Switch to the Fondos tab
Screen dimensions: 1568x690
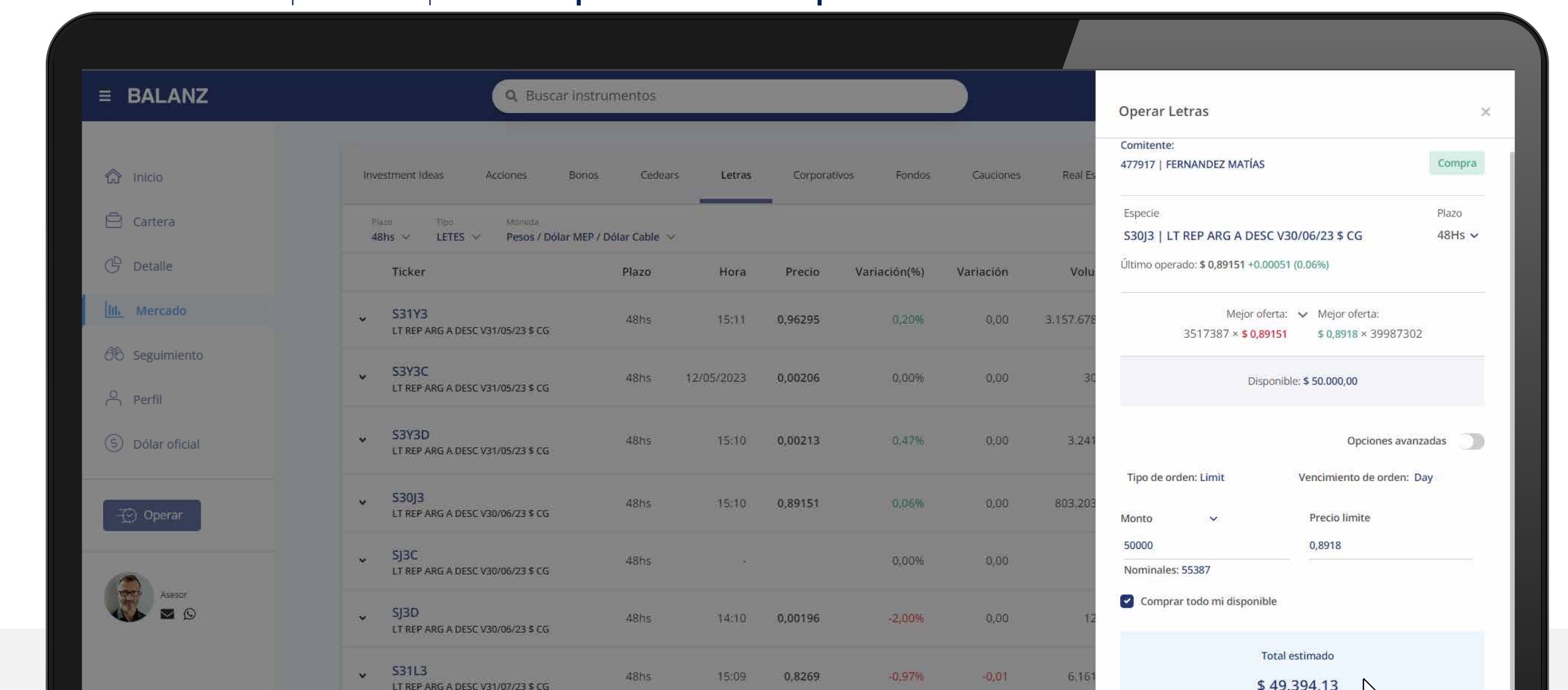click(913, 175)
